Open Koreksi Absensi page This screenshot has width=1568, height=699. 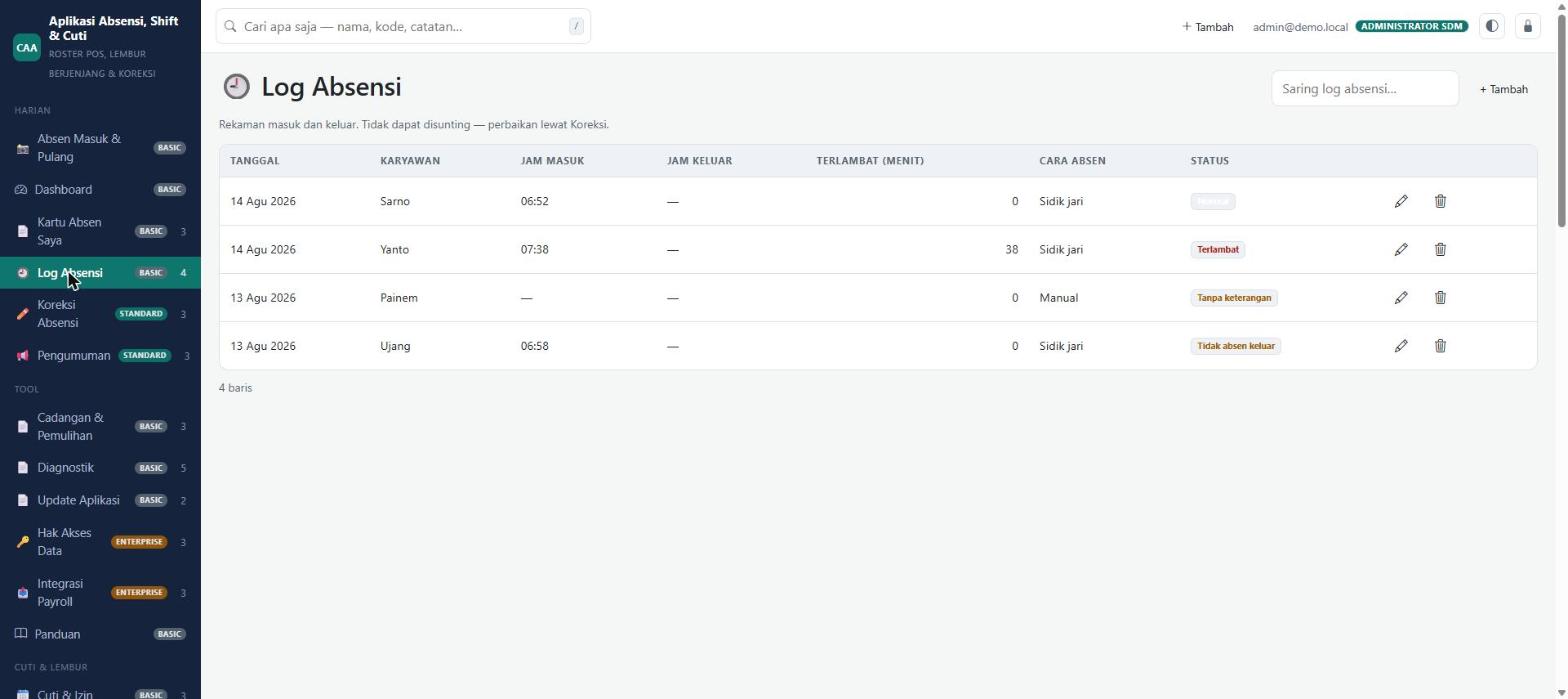point(100,314)
